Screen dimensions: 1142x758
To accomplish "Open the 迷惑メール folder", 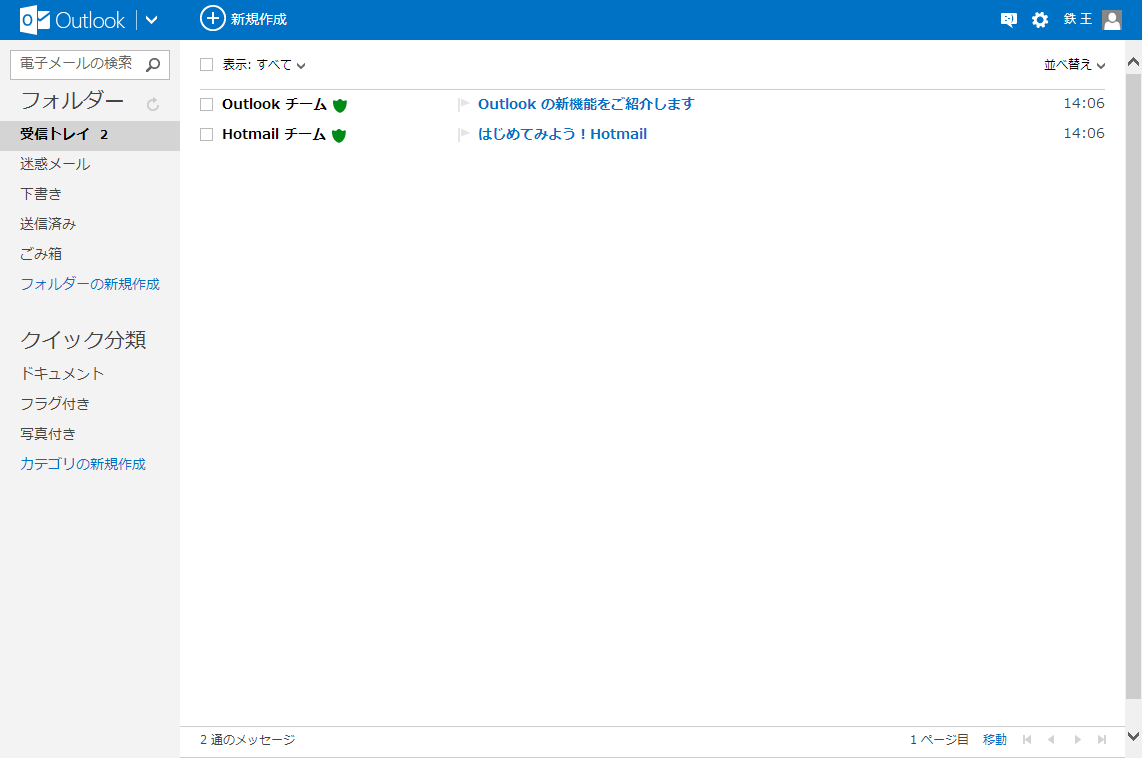I will tap(55, 165).
